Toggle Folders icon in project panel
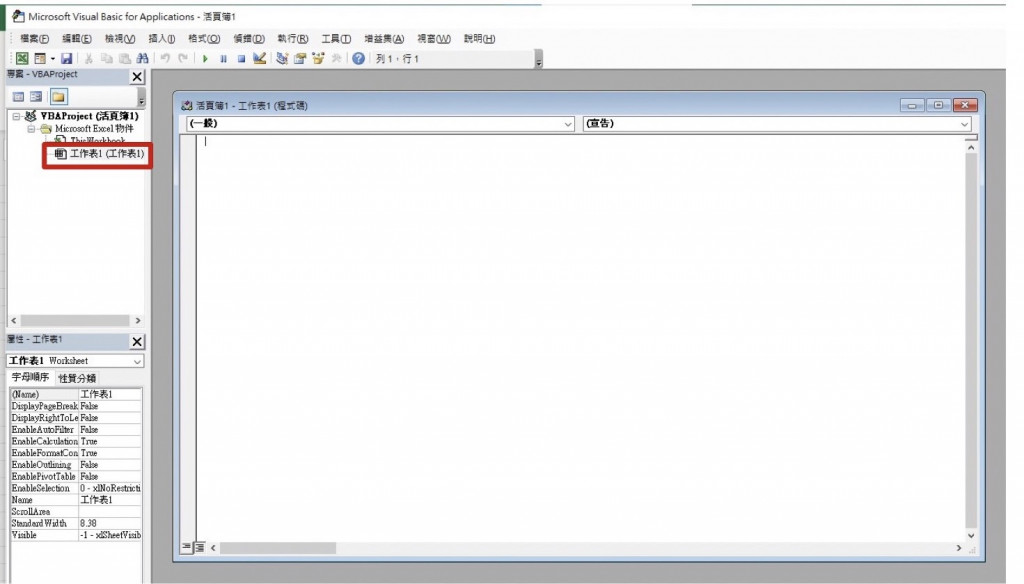Image resolution: width=1024 pixels, height=584 pixels. (x=58, y=97)
